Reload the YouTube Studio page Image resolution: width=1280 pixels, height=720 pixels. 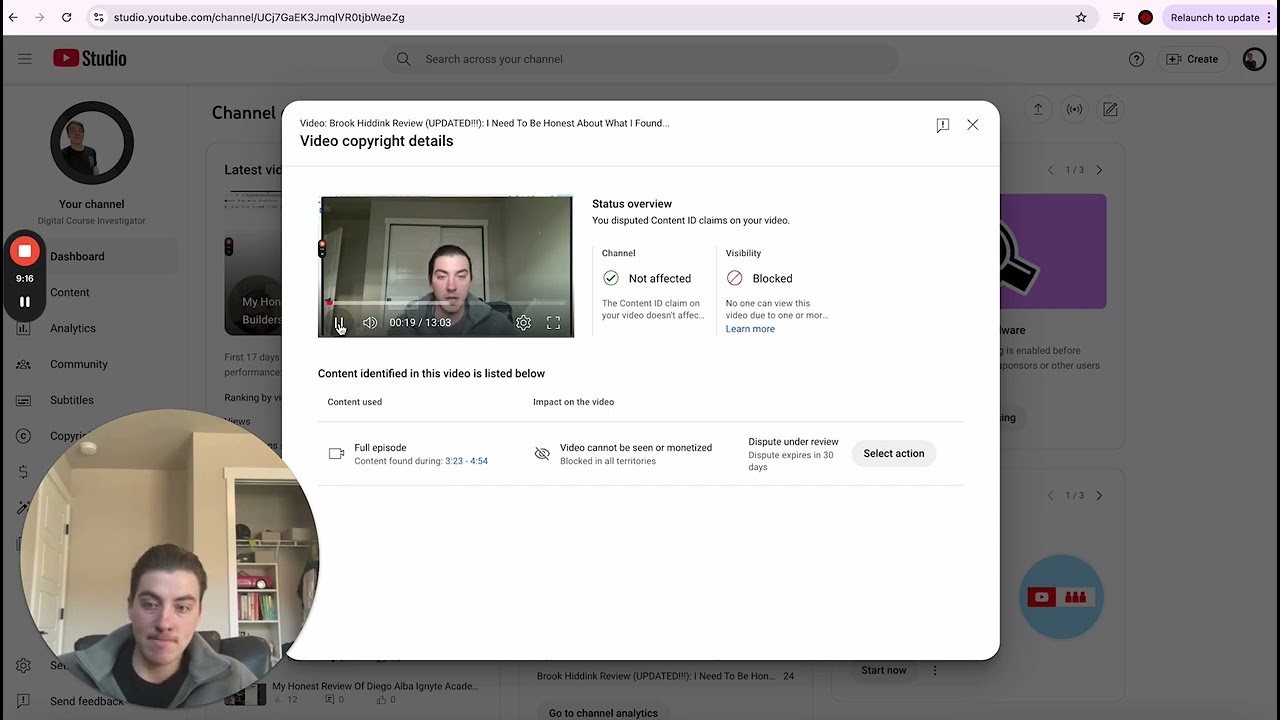[x=66, y=17]
